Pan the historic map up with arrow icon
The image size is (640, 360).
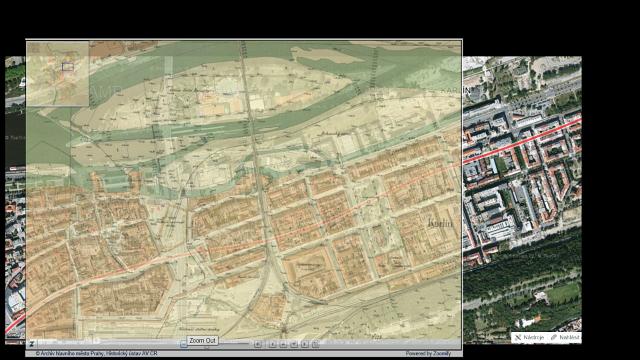coord(283,344)
